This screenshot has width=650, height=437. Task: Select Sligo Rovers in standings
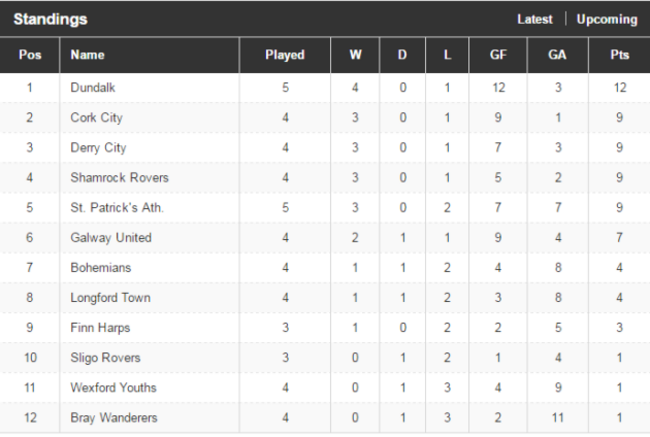tap(105, 357)
